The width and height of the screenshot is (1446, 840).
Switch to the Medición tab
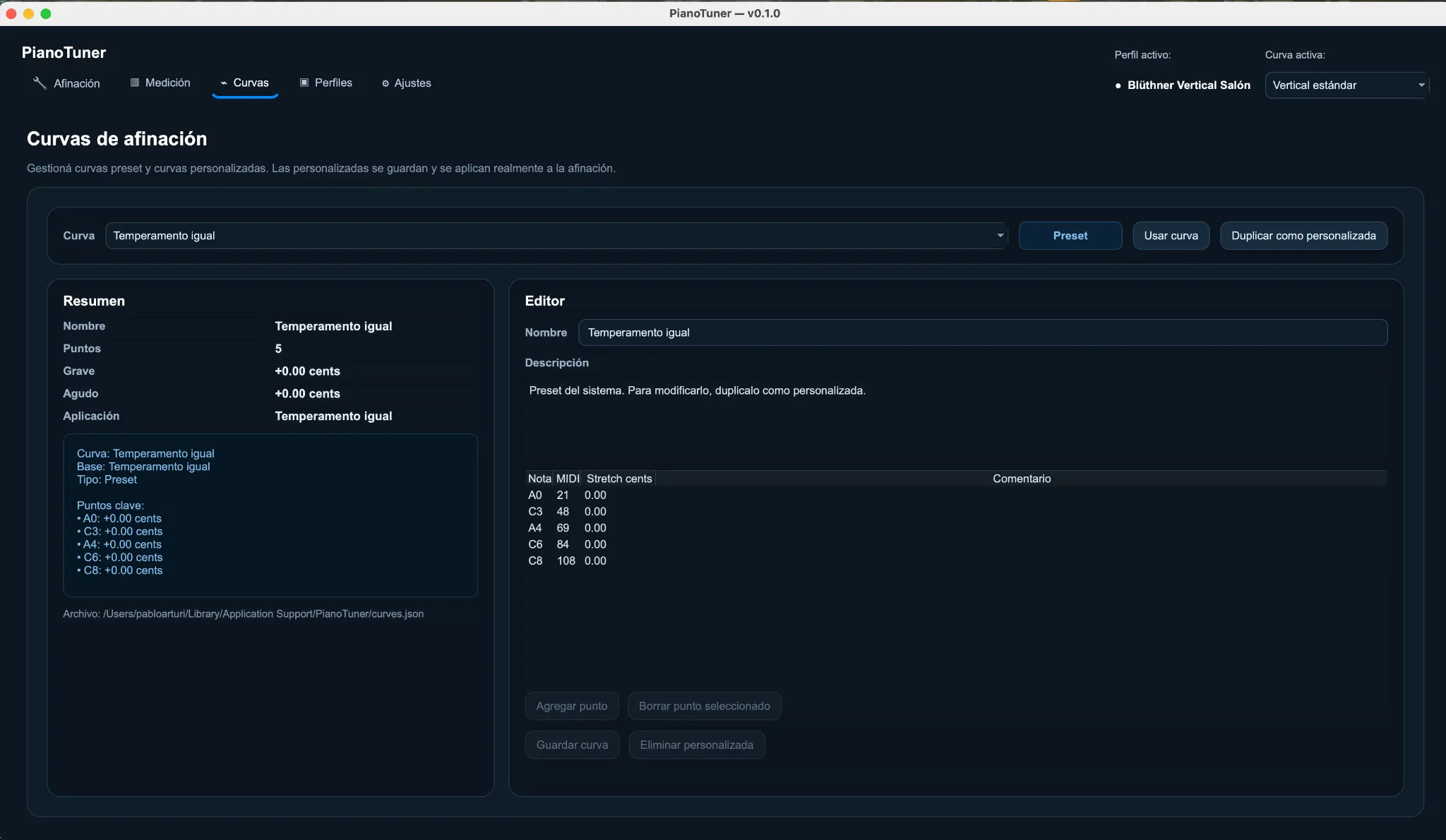pyautogui.click(x=160, y=83)
